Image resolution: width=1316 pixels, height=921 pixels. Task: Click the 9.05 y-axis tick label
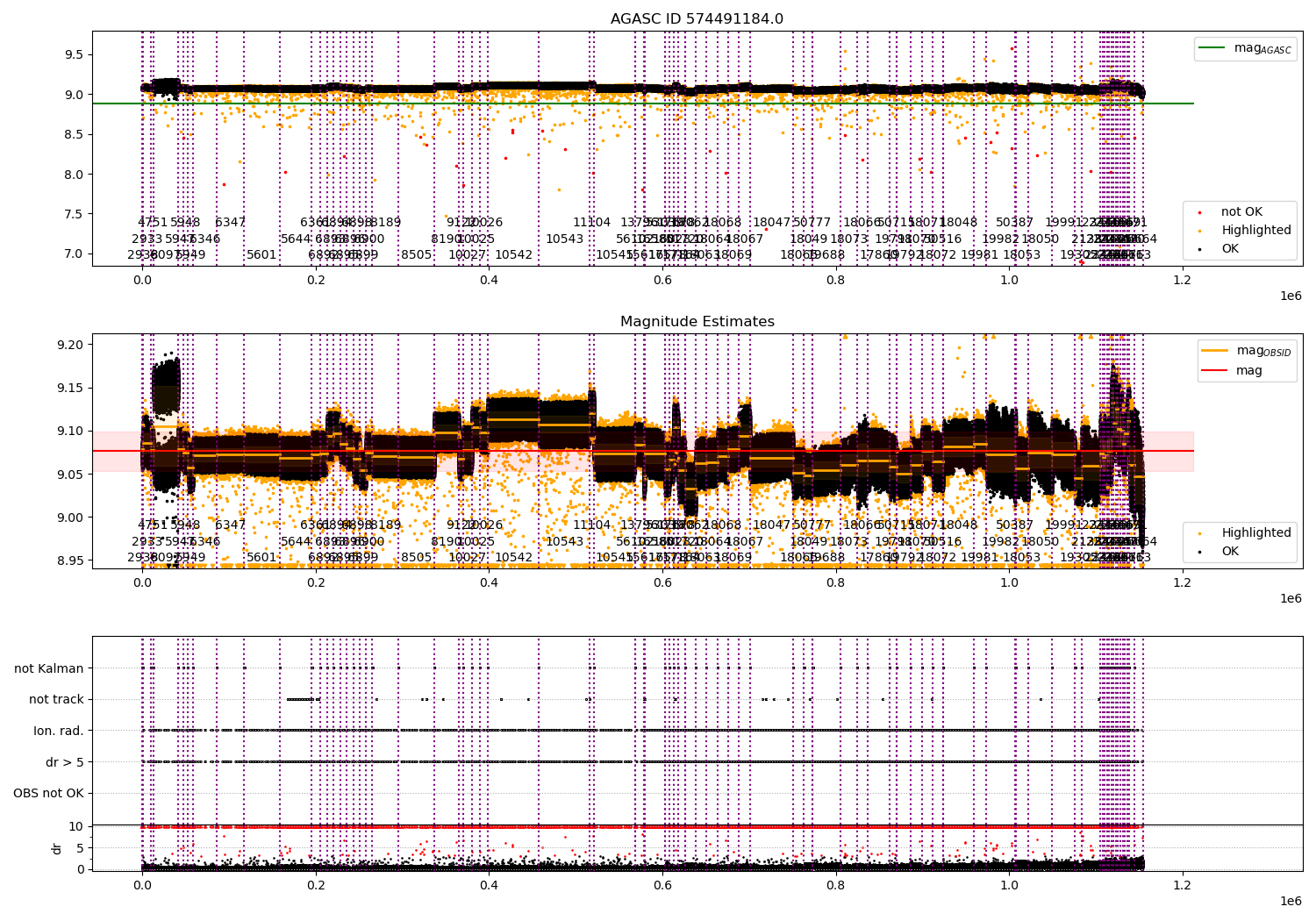[x=70, y=475]
